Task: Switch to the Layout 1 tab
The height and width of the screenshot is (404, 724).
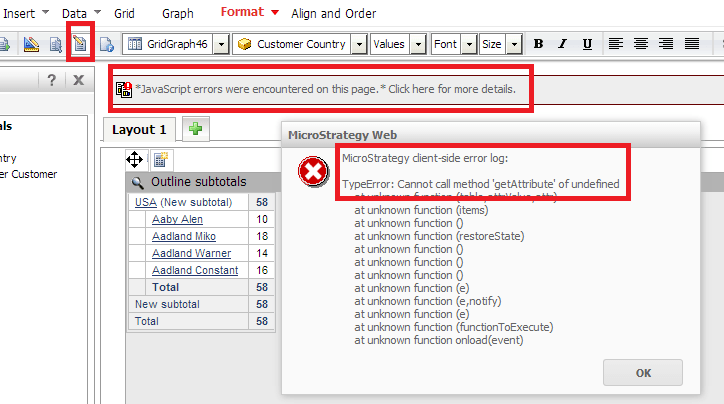Action: click(x=139, y=130)
